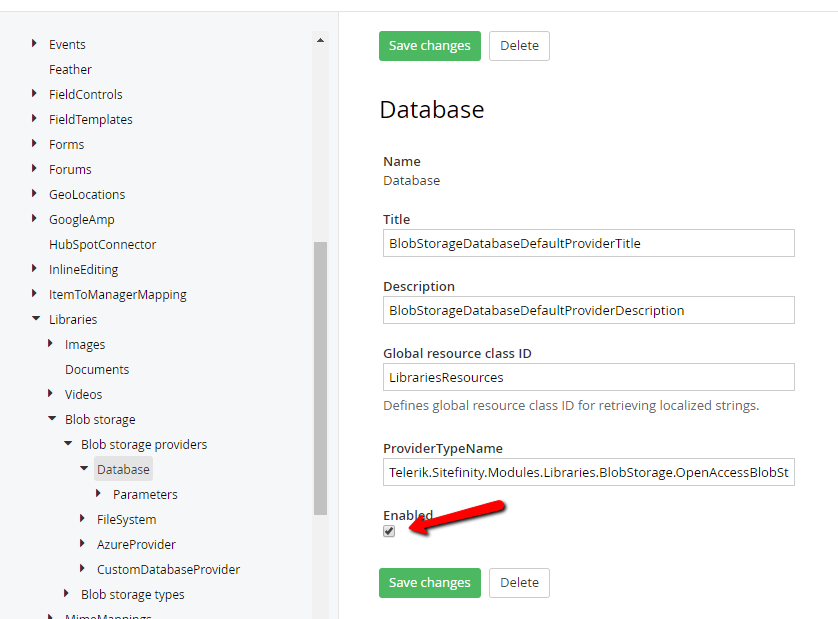The image size is (838, 619).
Task: Select the CustomDatabaseProvider node
Action: pos(168,569)
